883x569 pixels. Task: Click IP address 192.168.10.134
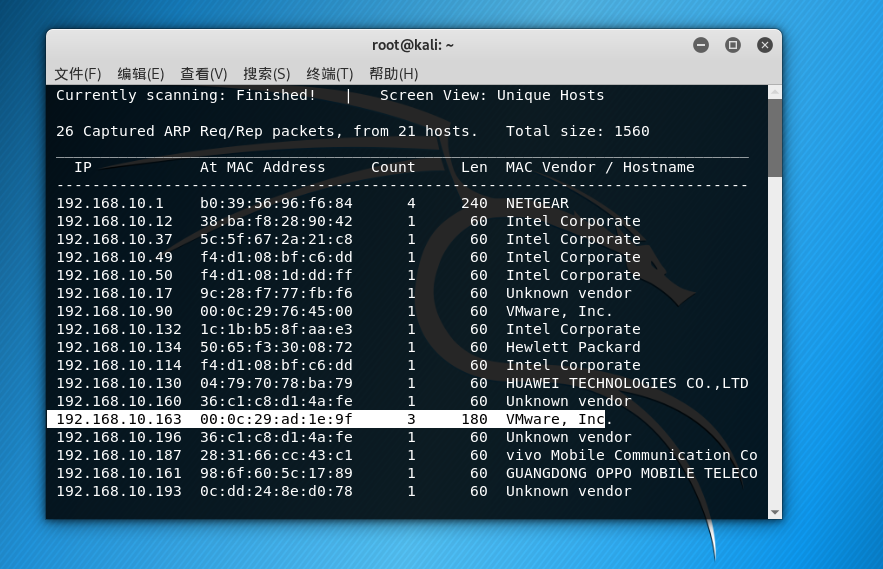[x=119, y=348]
